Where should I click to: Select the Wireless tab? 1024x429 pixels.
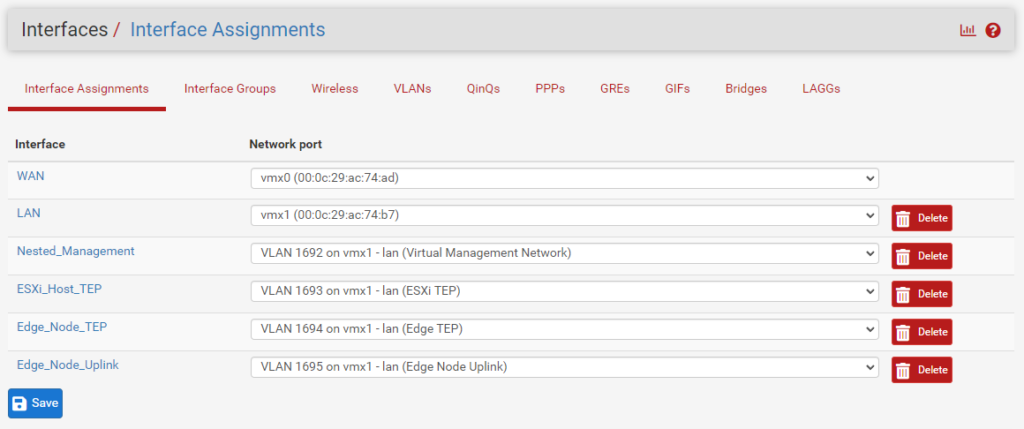click(334, 88)
